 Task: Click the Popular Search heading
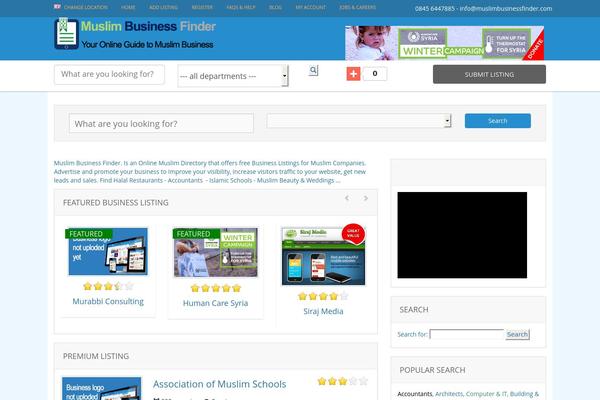click(432, 370)
